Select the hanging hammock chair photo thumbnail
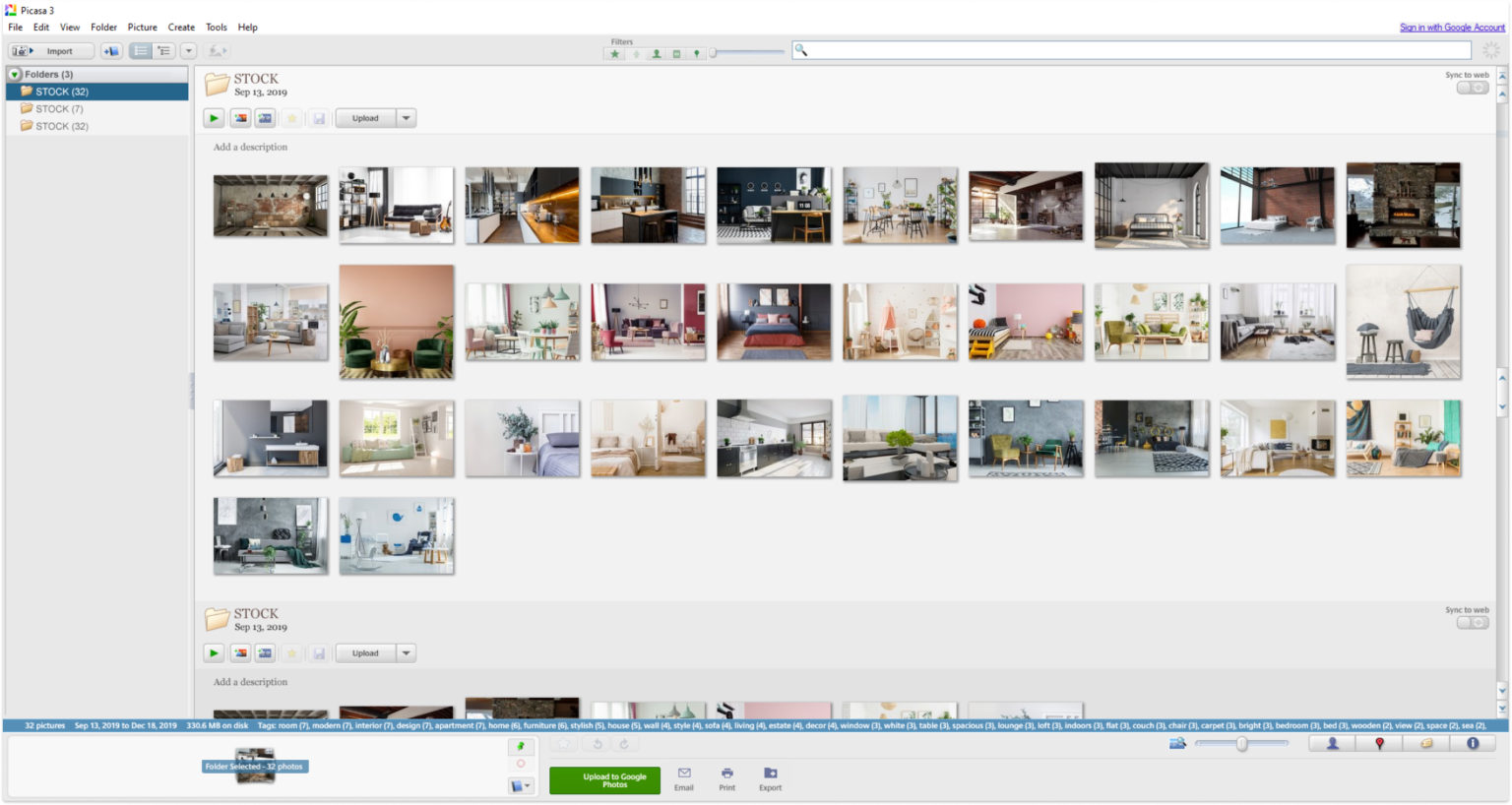The image size is (1512, 805). point(1403,321)
